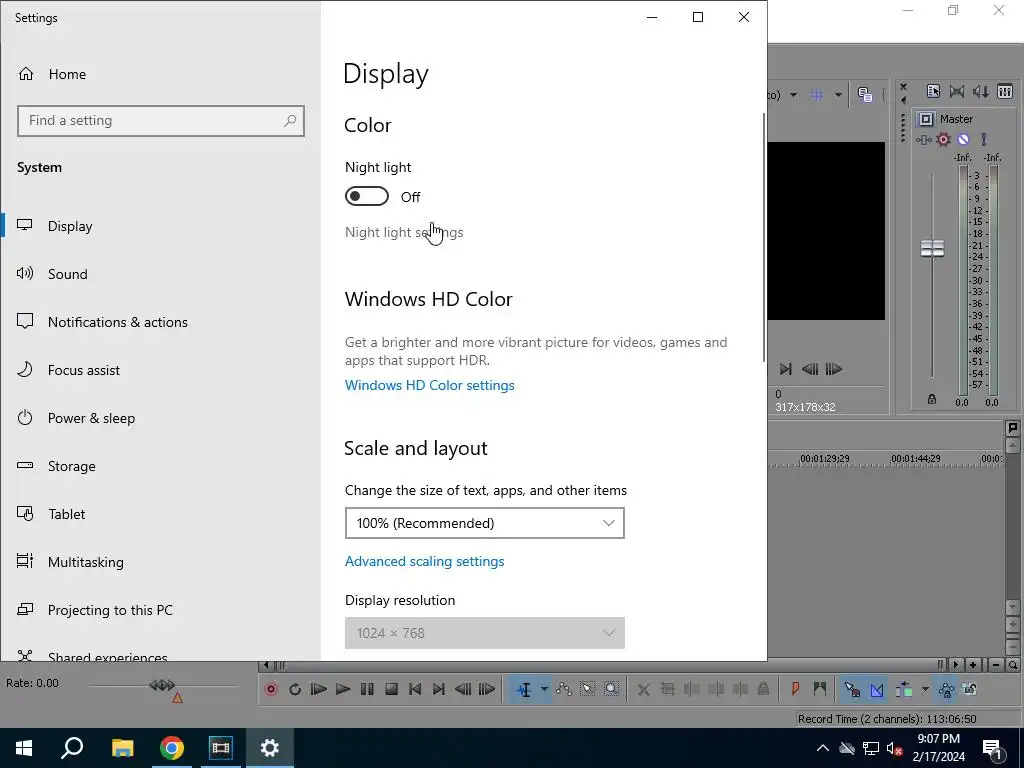Select the Envelope Edit tool
Screen dimensions: 1024x768
(x=564, y=689)
